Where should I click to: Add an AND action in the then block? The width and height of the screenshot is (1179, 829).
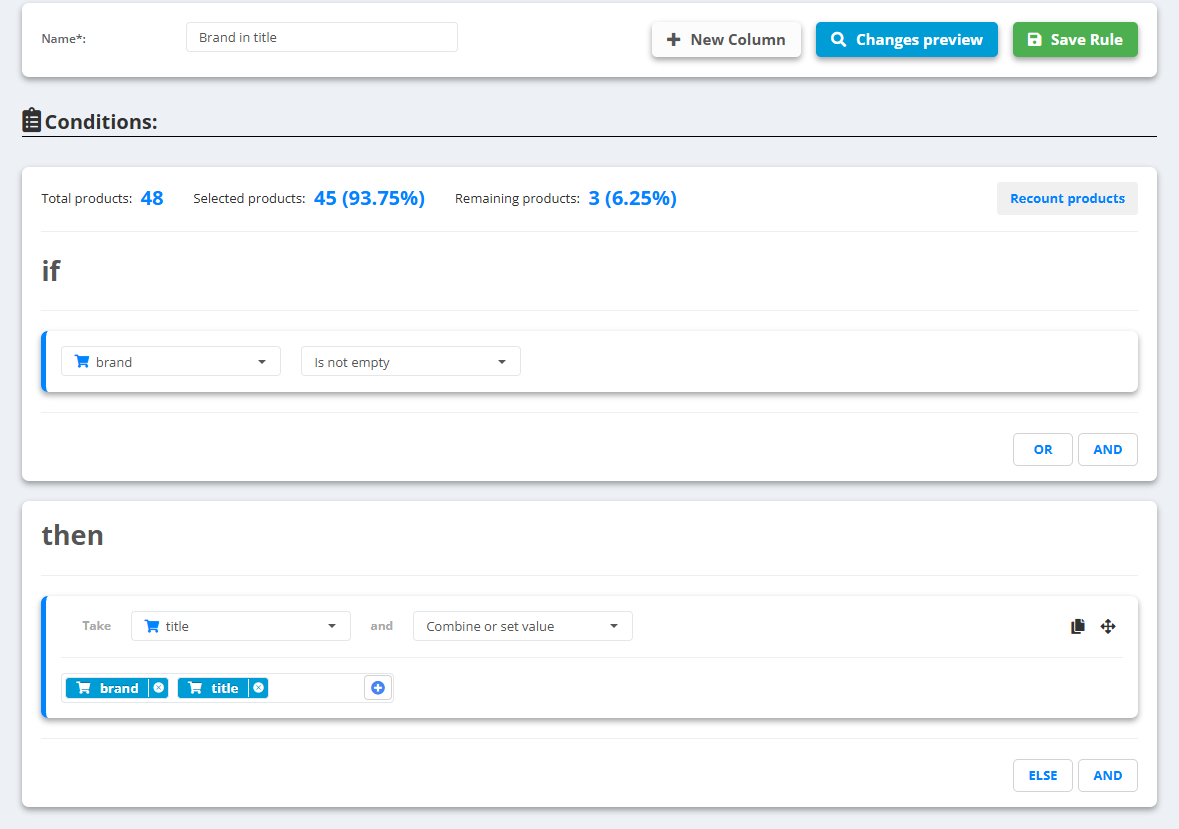pyautogui.click(x=1108, y=776)
